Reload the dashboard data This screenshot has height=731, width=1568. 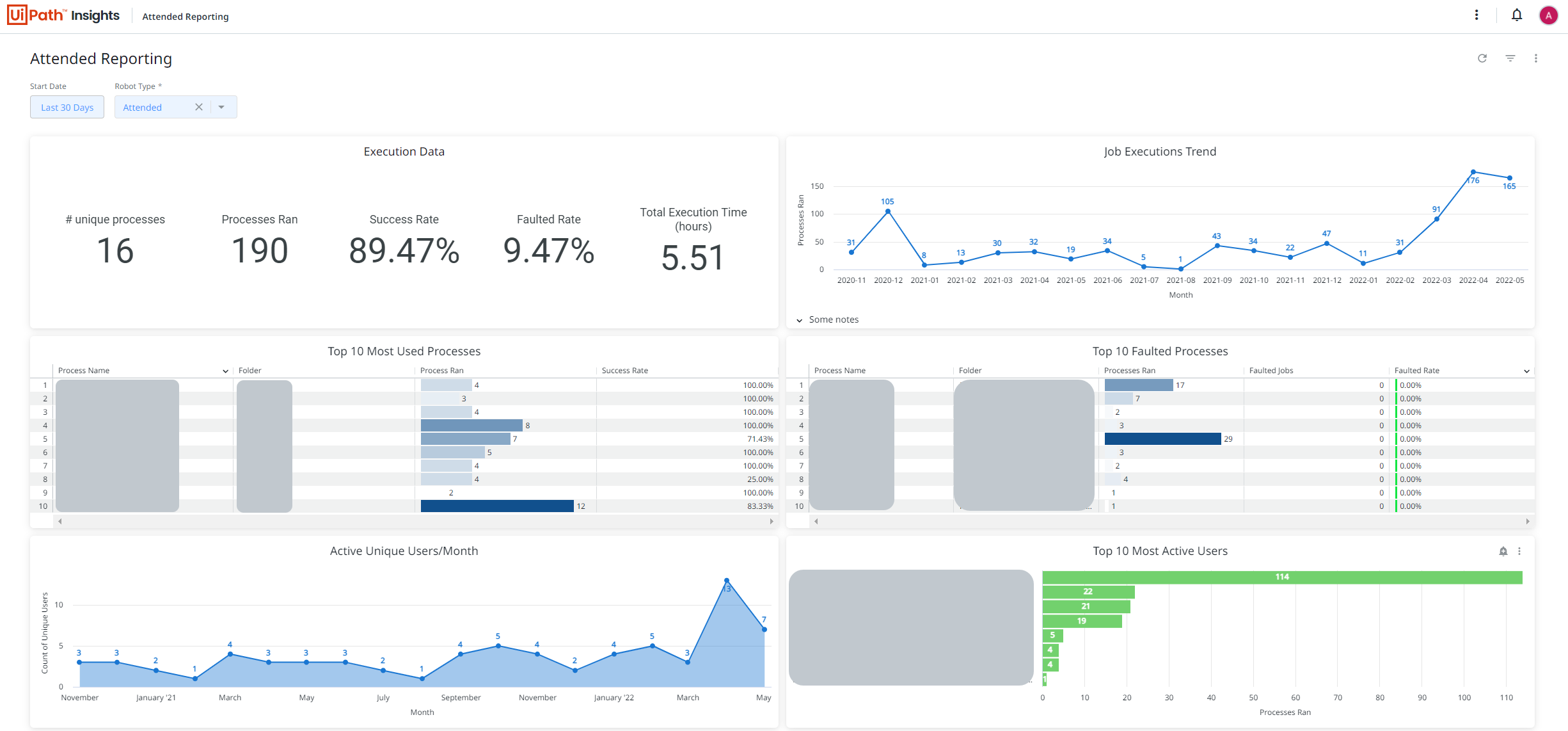1482,58
